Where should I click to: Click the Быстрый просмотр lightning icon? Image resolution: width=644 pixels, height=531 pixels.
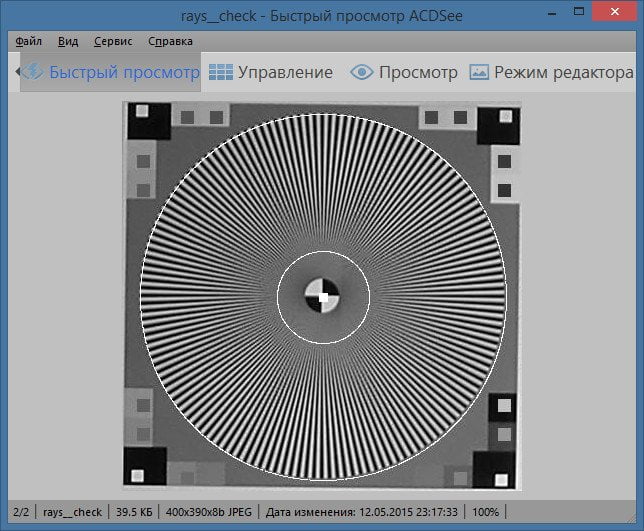point(33,72)
